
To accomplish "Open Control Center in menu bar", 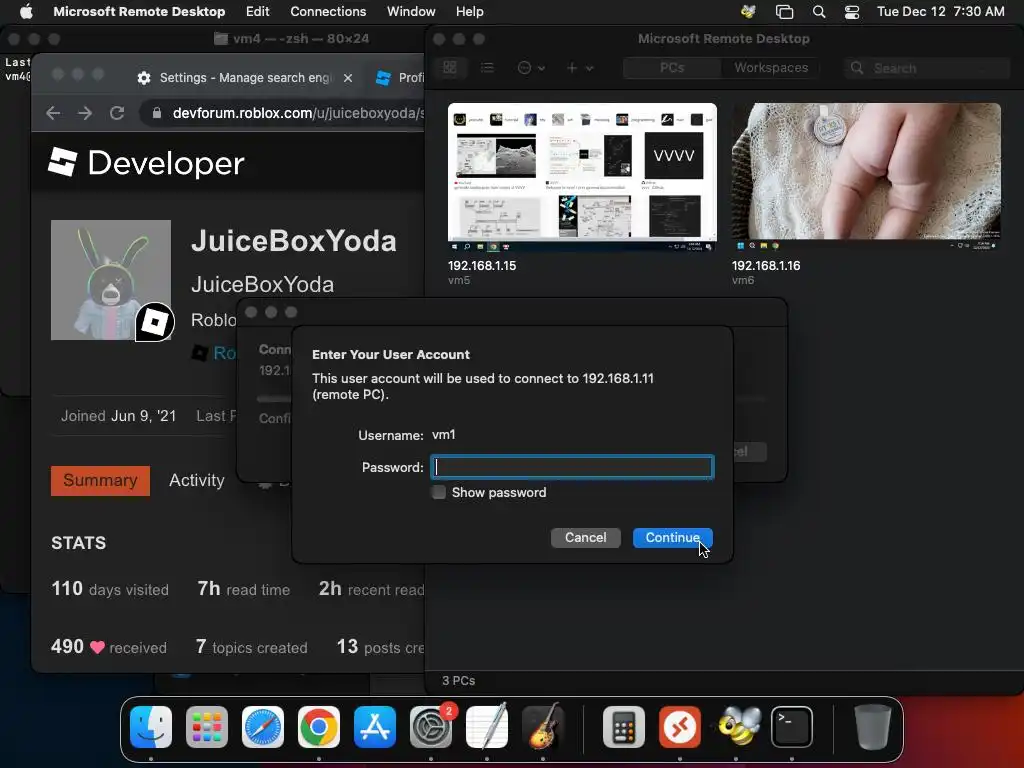I will (852, 12).
